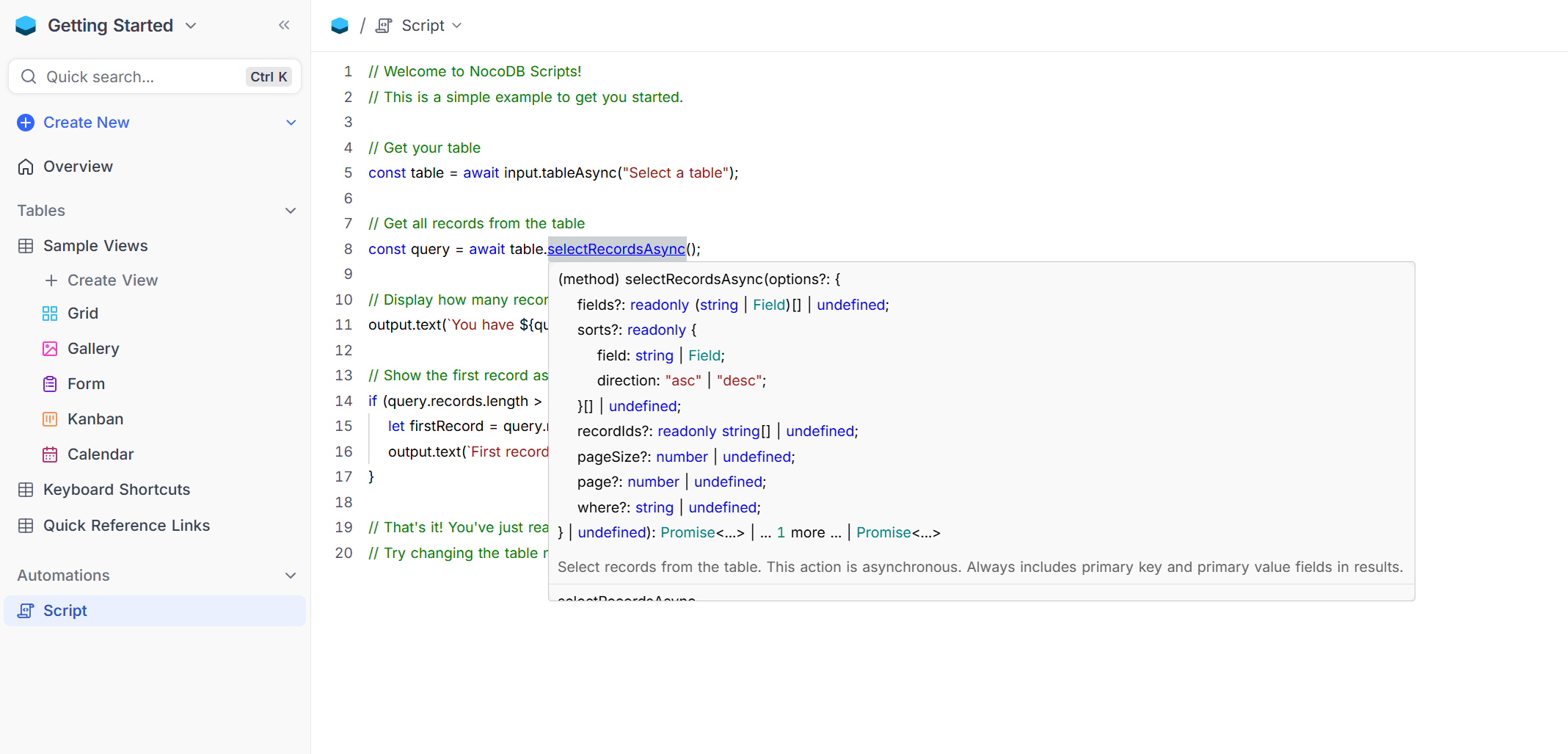Click the selectRecordsAsync method link

616,249
